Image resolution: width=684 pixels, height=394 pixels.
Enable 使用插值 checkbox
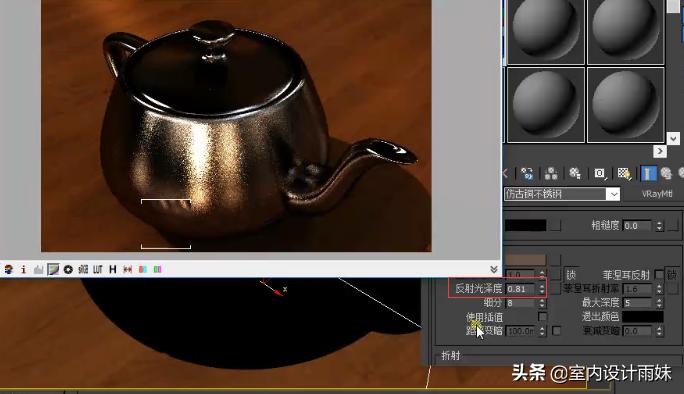(x=542, y=316)
